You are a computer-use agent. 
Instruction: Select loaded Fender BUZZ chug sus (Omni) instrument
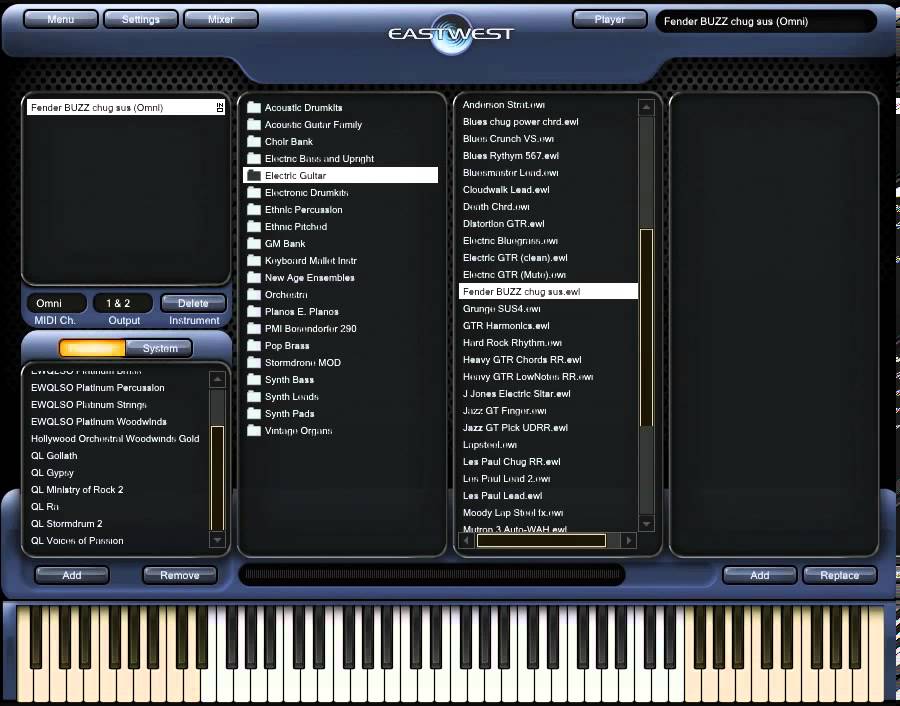click(126, 107)
